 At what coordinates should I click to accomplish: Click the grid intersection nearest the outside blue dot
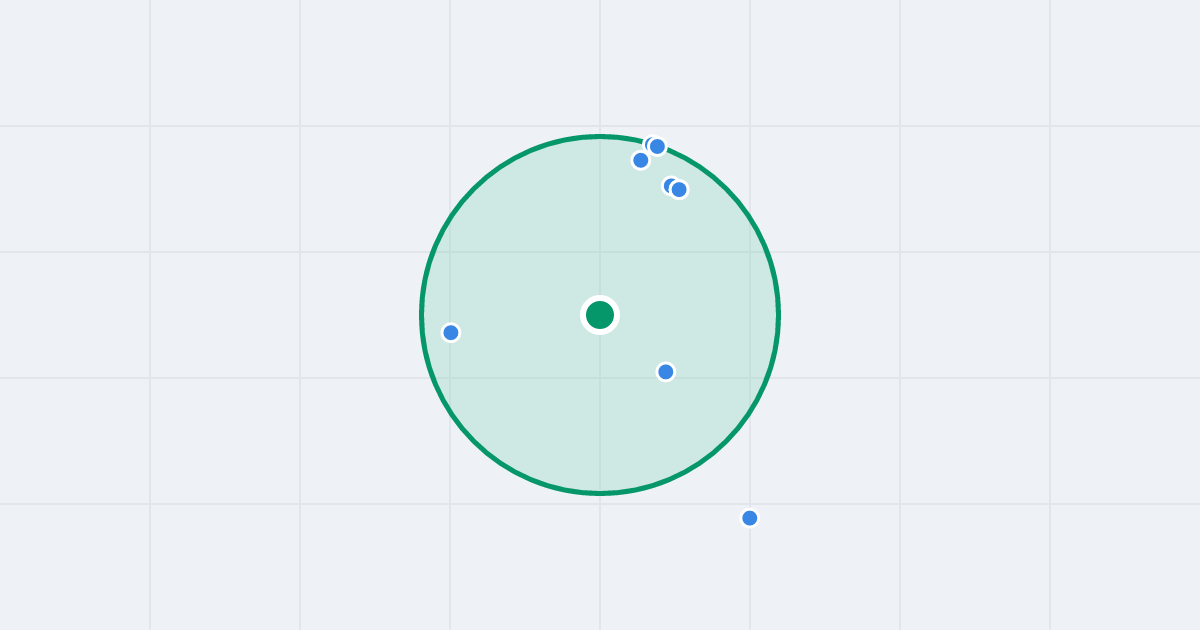[x=750, y=504]
